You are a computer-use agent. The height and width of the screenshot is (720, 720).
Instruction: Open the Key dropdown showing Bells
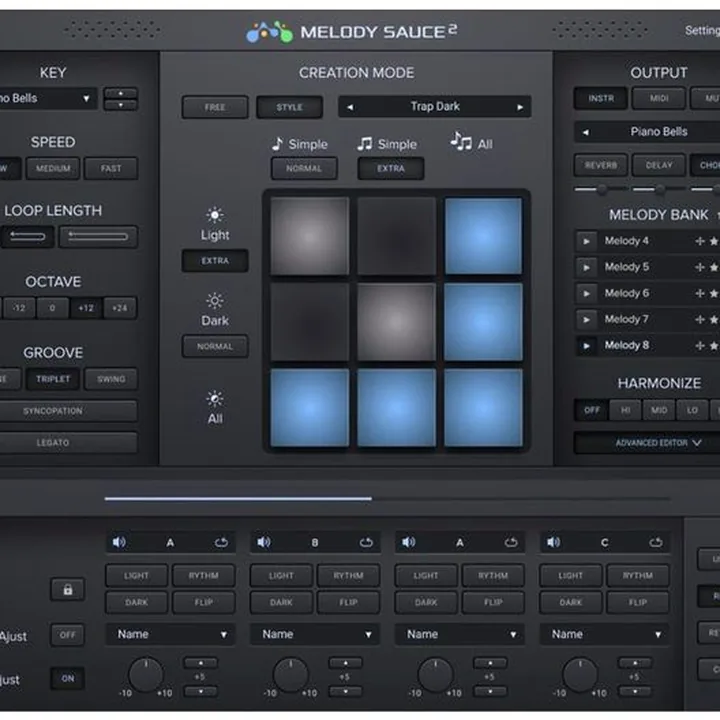coord(48,99)
